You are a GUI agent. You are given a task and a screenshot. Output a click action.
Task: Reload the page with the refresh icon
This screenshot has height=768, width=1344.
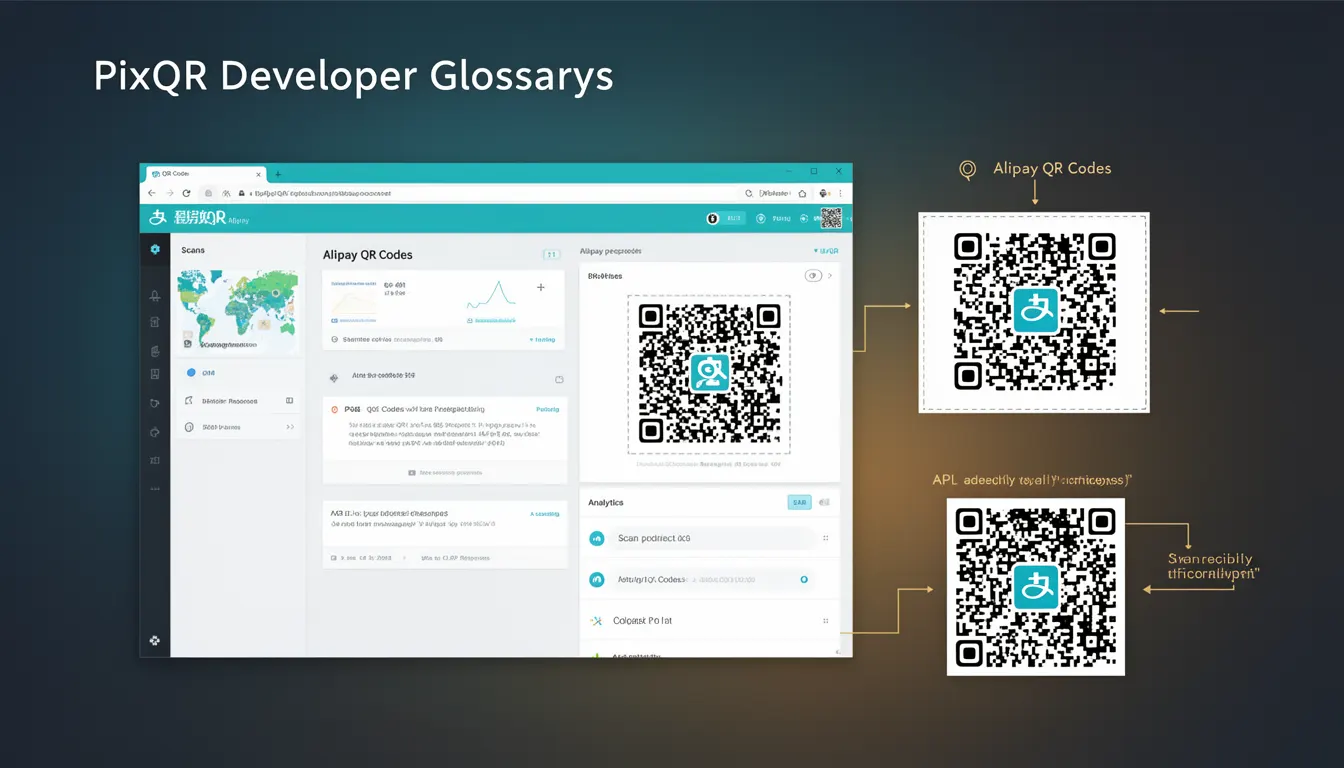click(186, 193)
